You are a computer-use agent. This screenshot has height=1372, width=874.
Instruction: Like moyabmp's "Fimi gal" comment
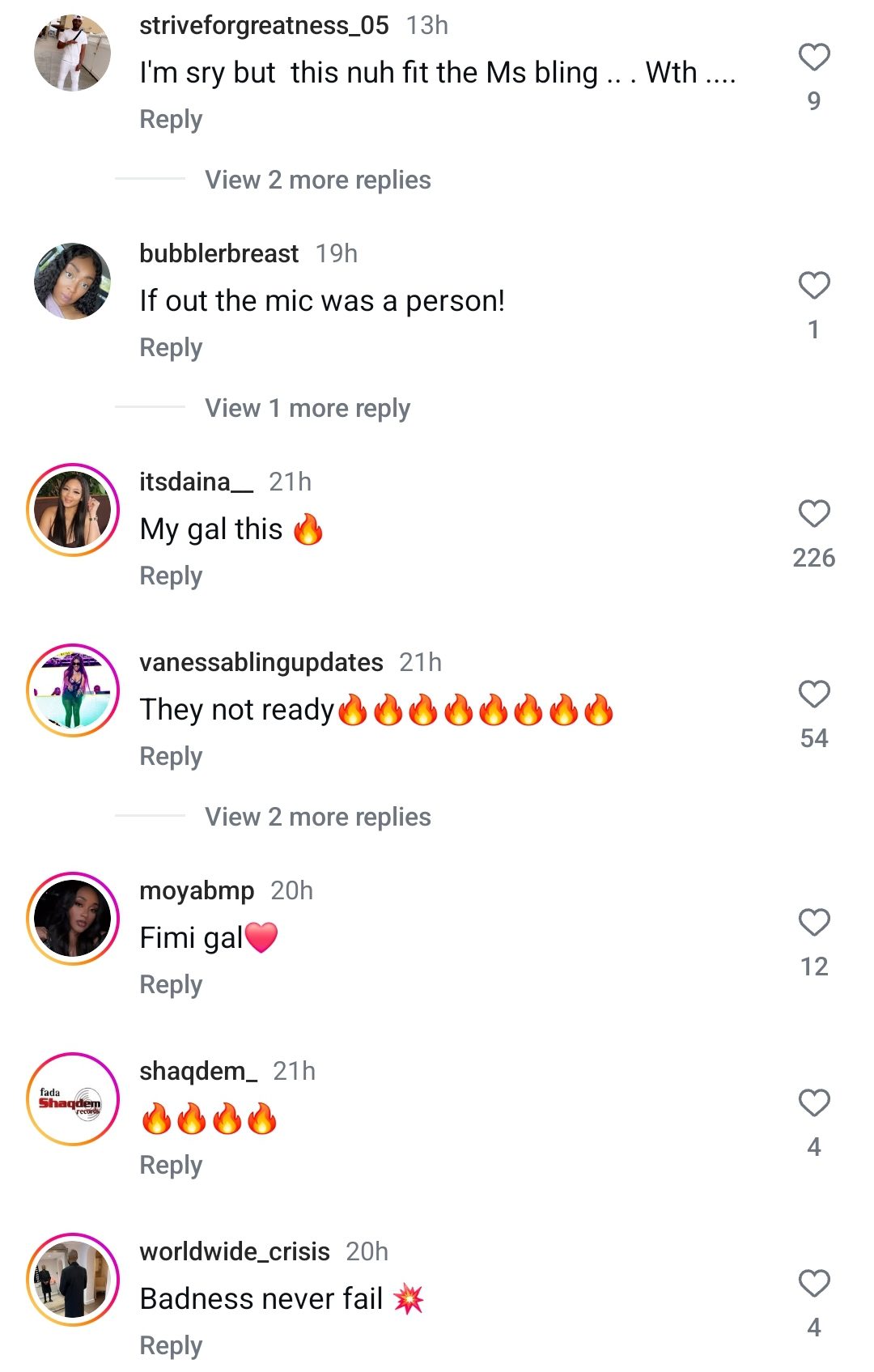pos(814,923)
